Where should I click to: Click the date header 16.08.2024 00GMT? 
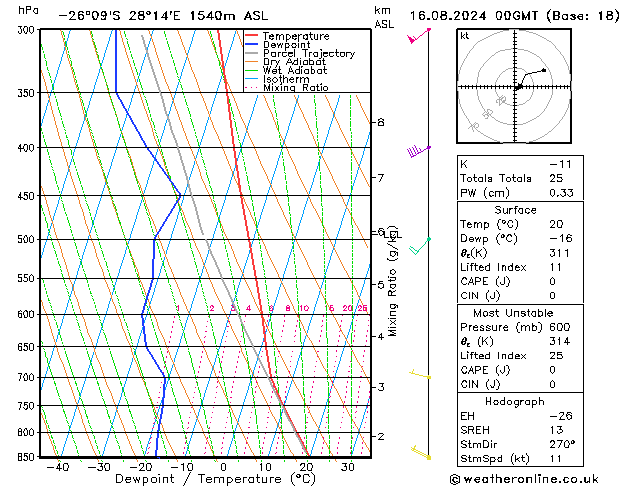(474, 16)
